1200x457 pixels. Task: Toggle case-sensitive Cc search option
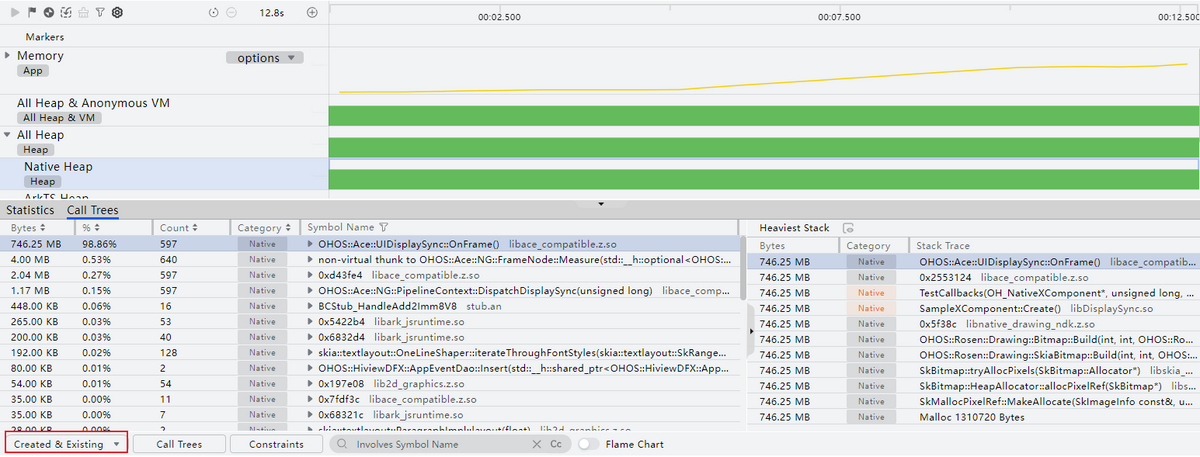(x=556, y=444)
